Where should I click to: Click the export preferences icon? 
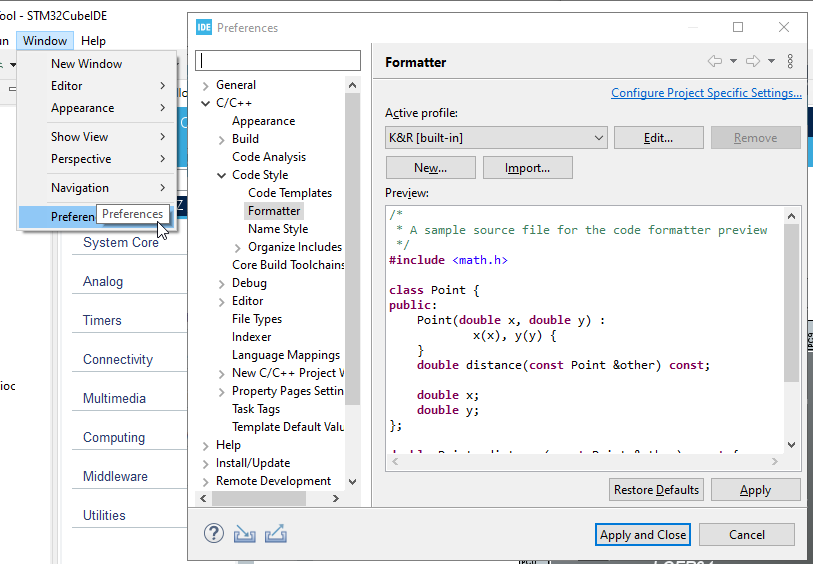(277, 534)
